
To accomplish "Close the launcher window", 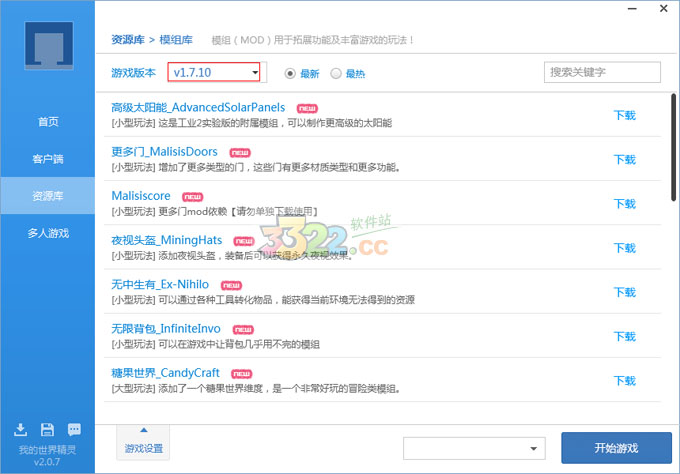I will click(664, 8).
